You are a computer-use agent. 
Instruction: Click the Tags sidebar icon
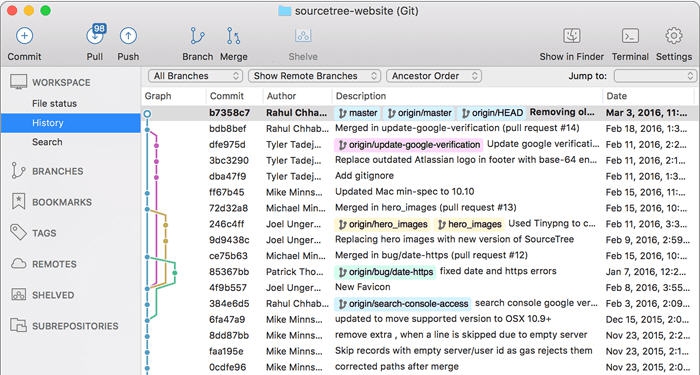(18, 233)
